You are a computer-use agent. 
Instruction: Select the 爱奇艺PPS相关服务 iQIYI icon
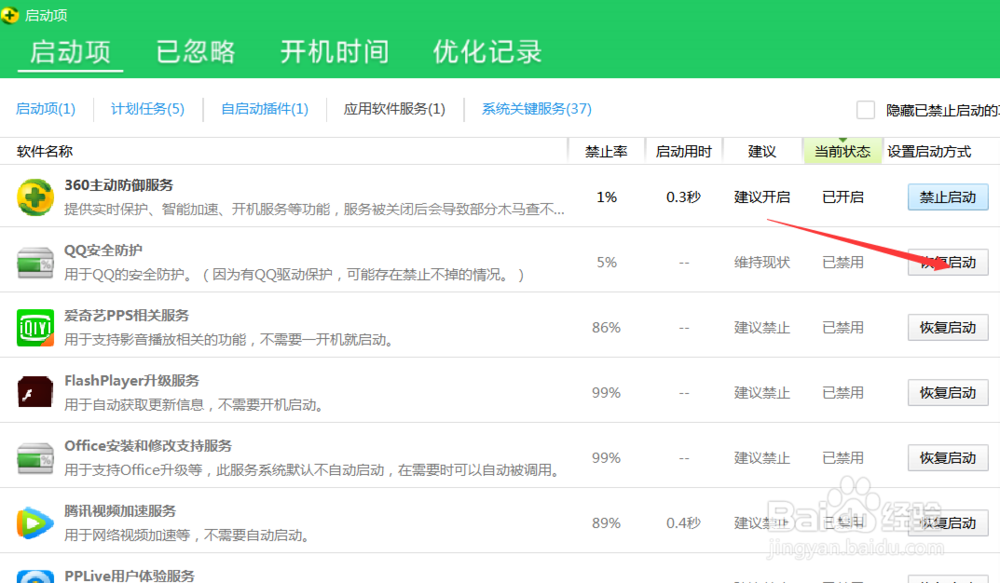(x=35, y=327)
